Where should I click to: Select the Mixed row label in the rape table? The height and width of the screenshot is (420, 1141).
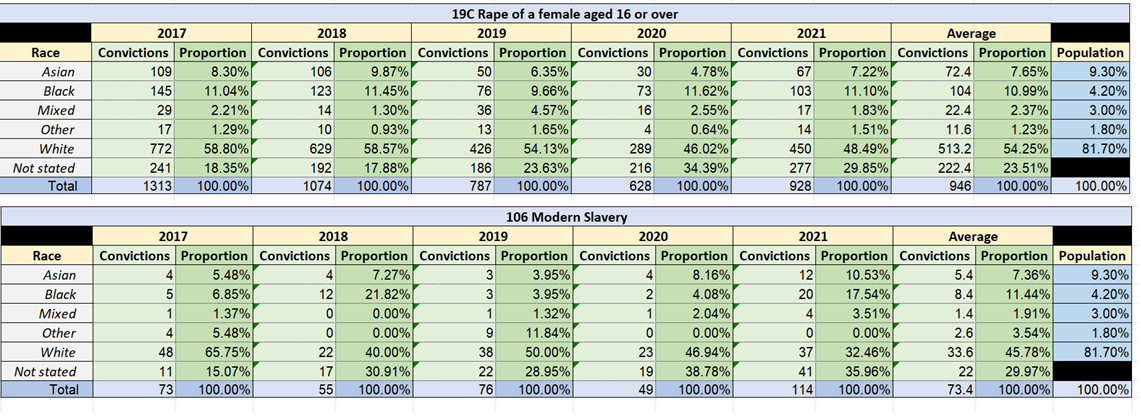pos(46,110)
